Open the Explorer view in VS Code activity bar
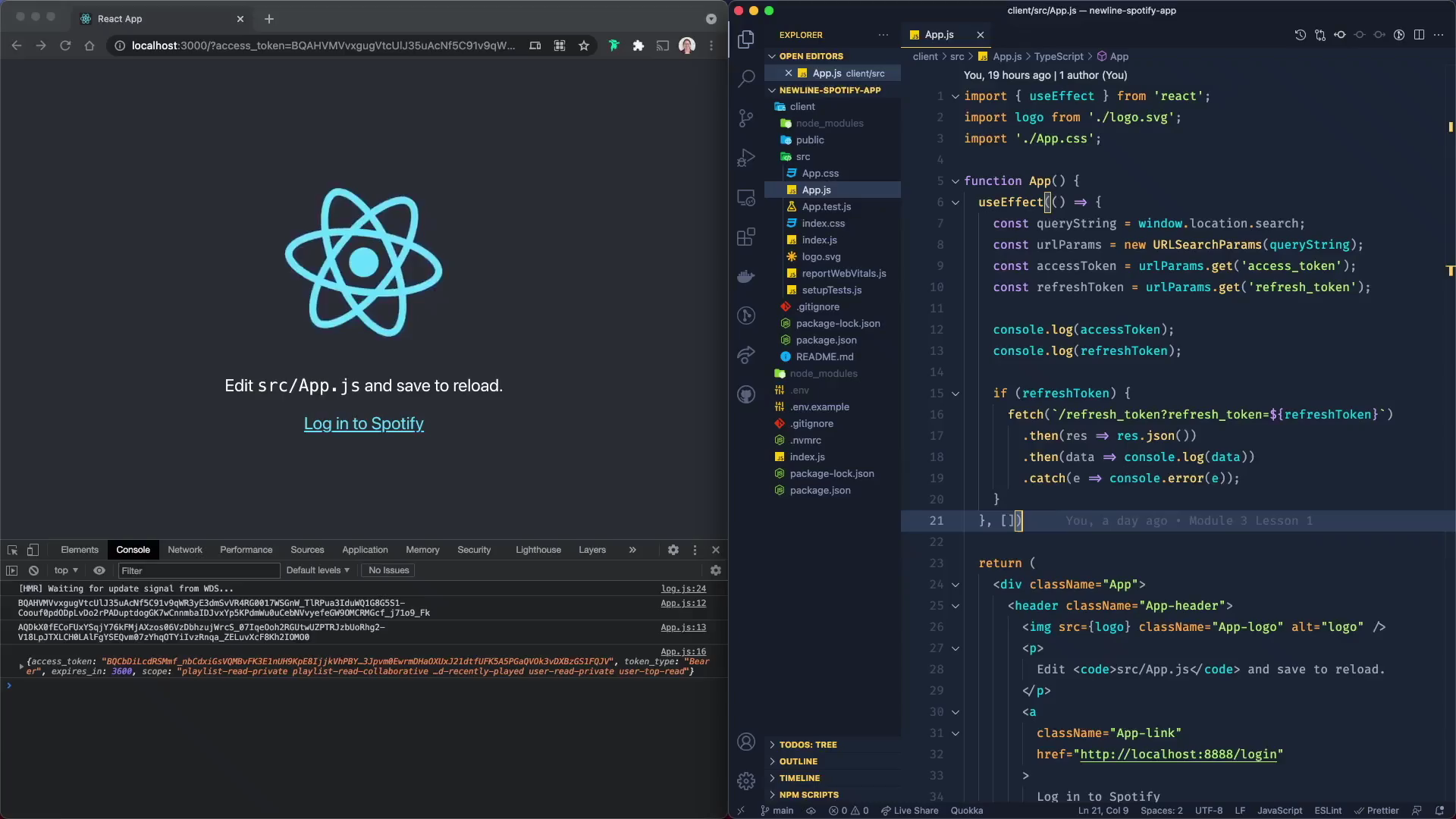1456x819 pixels. (x=746, y=39)
